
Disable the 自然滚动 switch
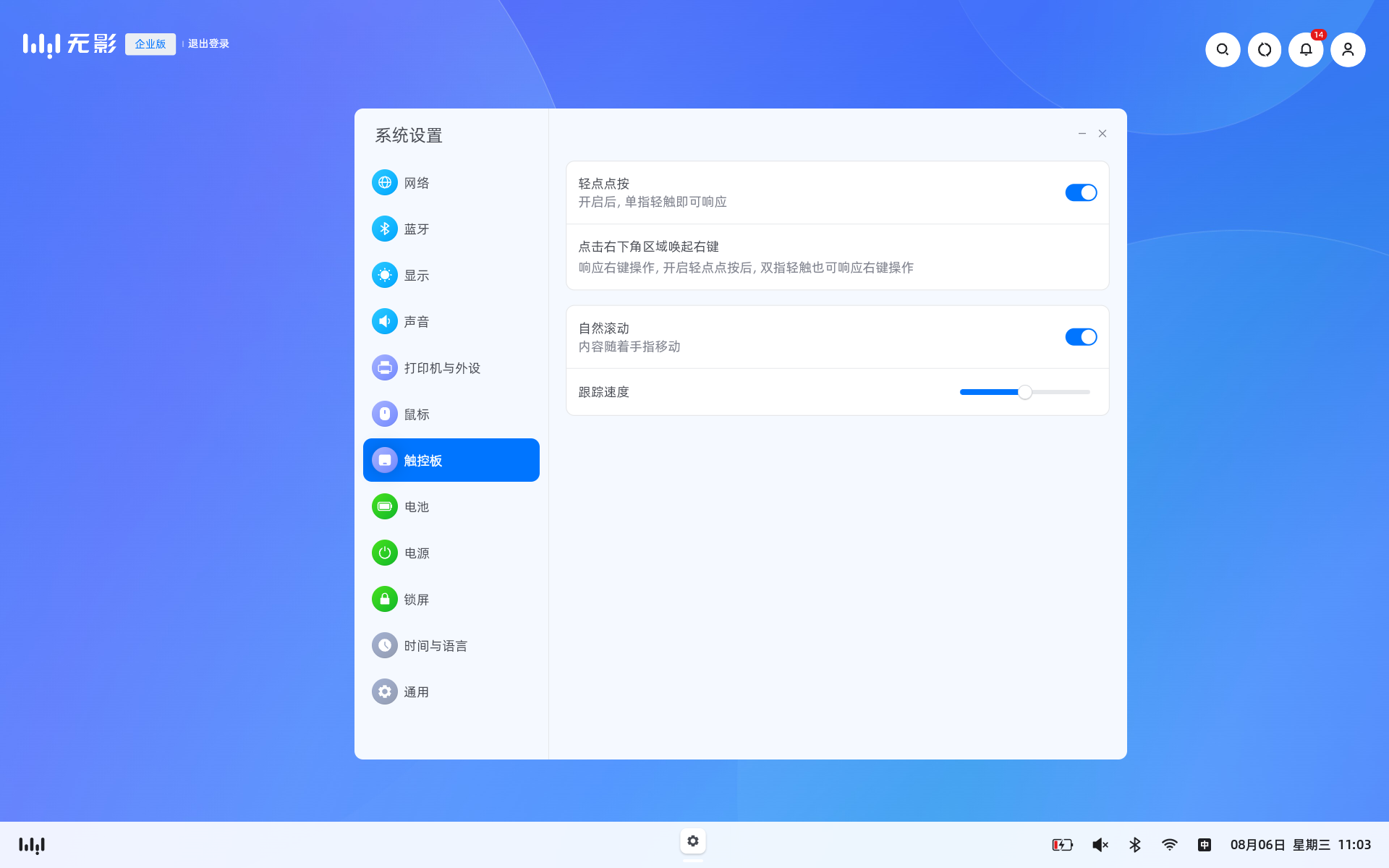pos(1081,337)
